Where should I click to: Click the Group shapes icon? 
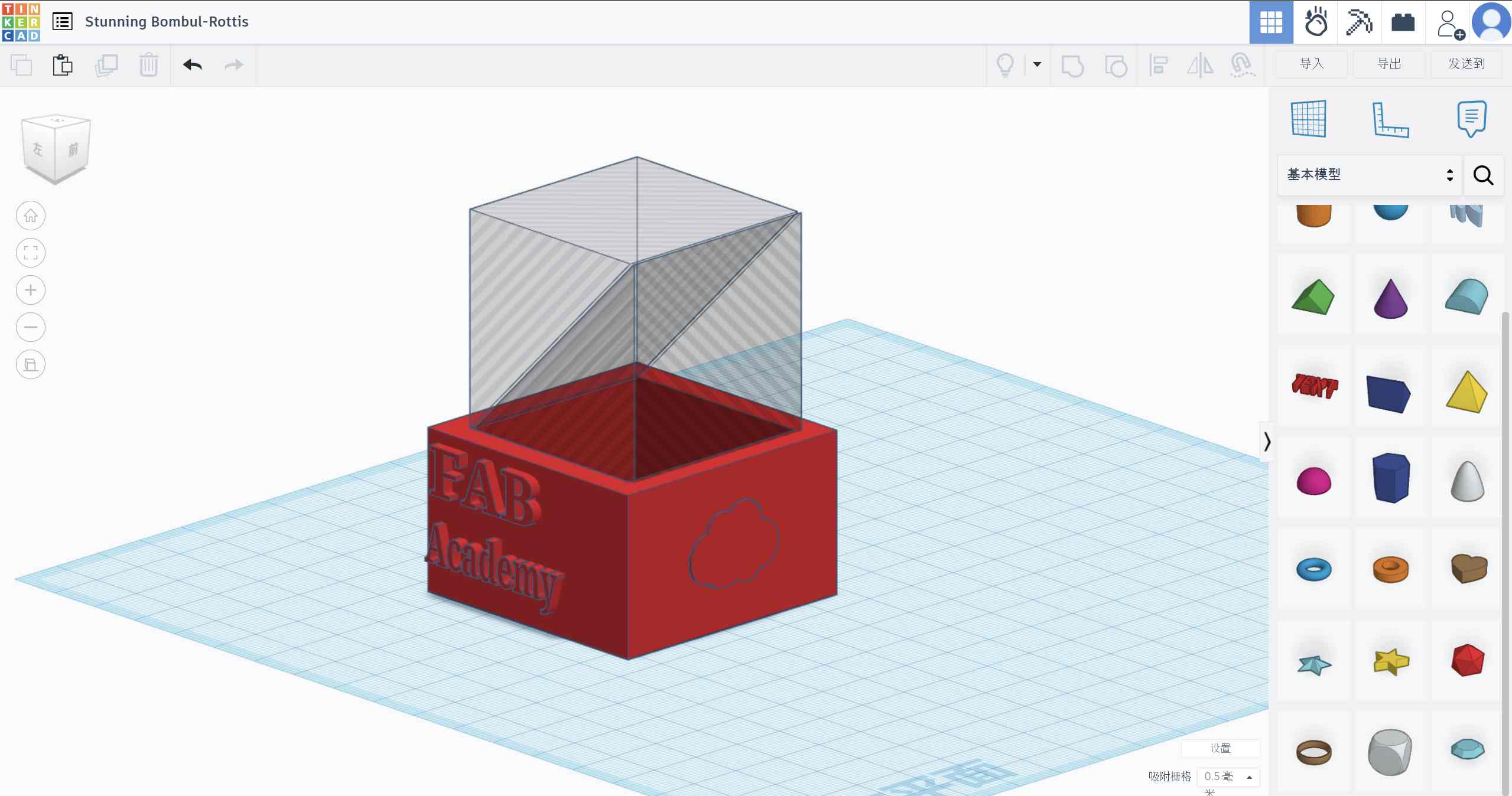point(1072,66)
